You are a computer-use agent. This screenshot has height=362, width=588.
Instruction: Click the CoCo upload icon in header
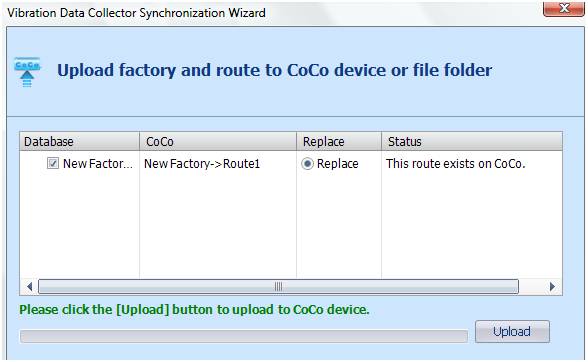(27, 72)
